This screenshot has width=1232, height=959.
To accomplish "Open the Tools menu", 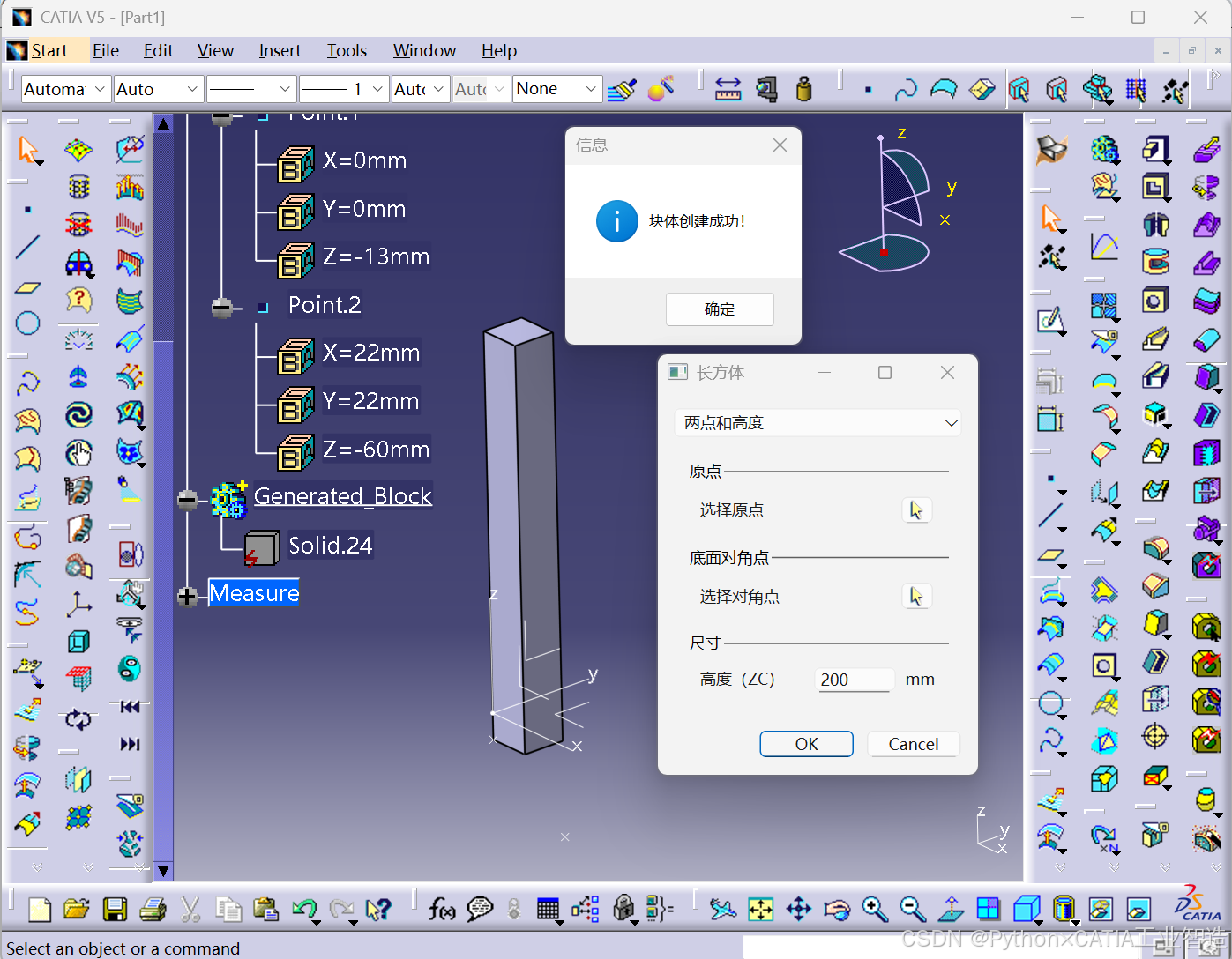I will pyautogui.click(x=347, y=50).
